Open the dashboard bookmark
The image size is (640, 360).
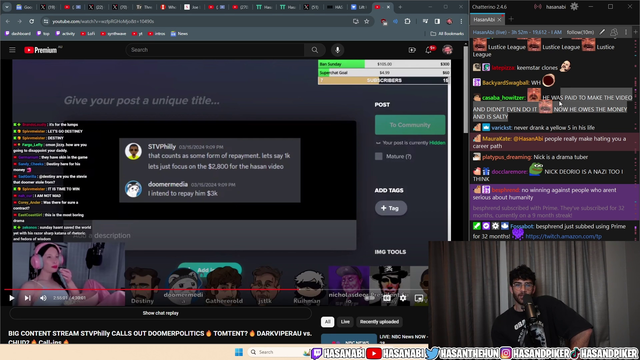click(18, 33)
